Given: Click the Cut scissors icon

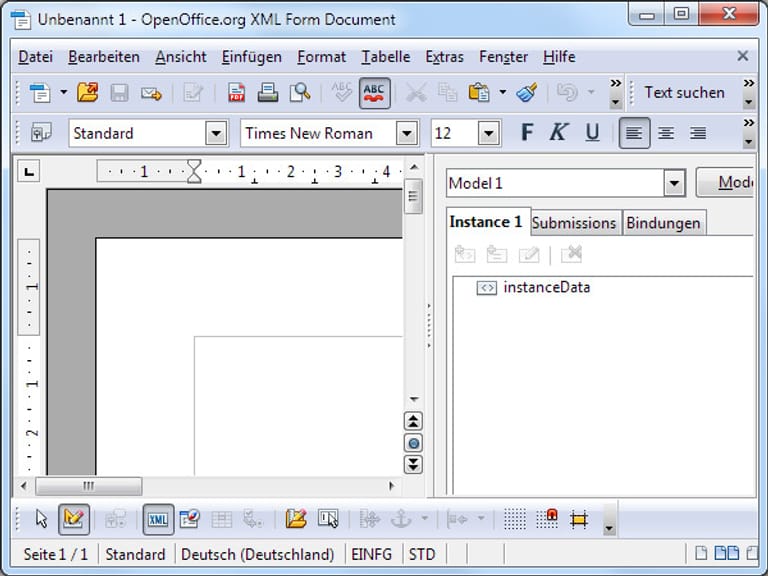Looking at the screenshot, I should point(416,93).
